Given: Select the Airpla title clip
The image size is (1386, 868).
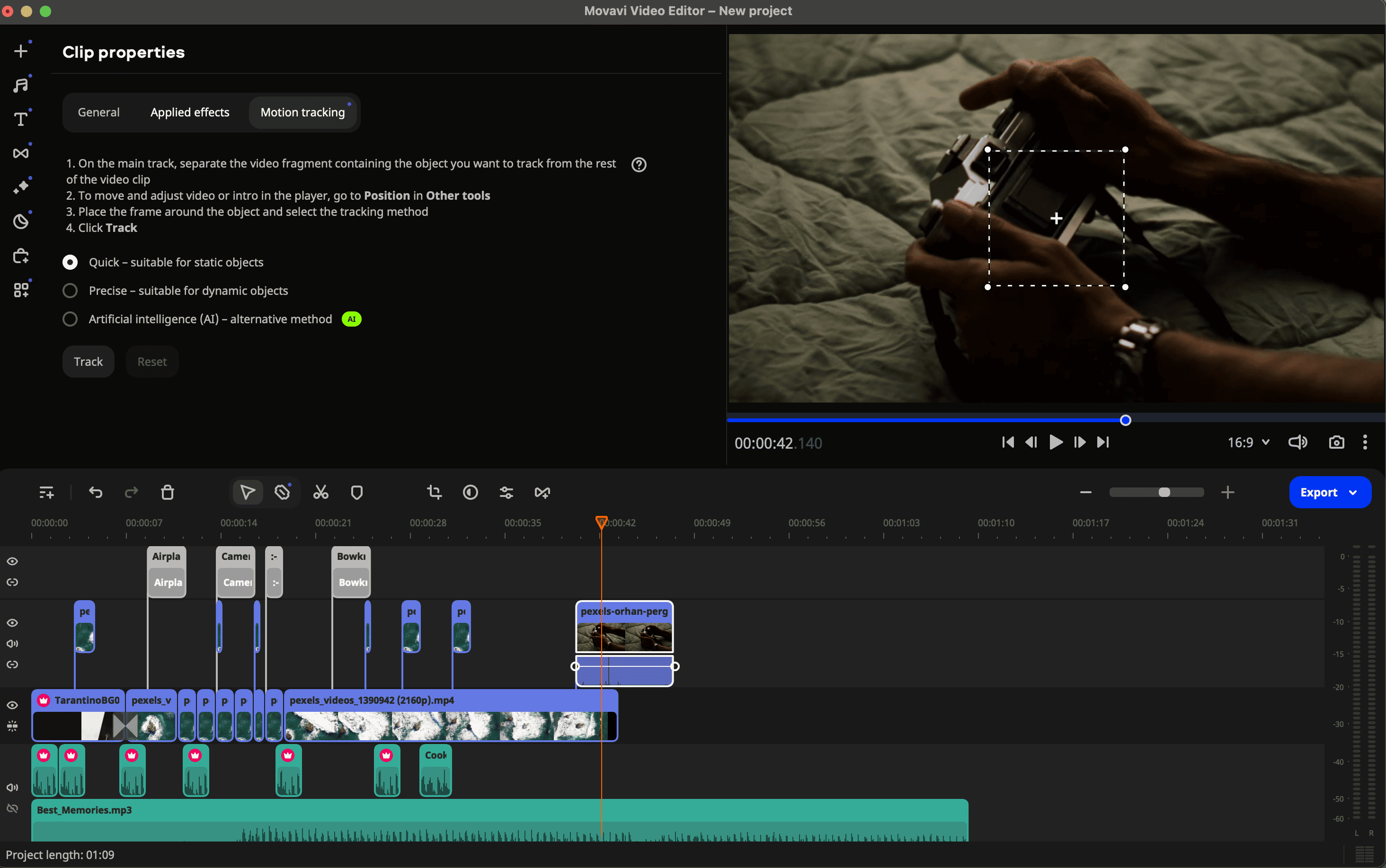Looking at the screenshot, I should (x=167, y=572).
